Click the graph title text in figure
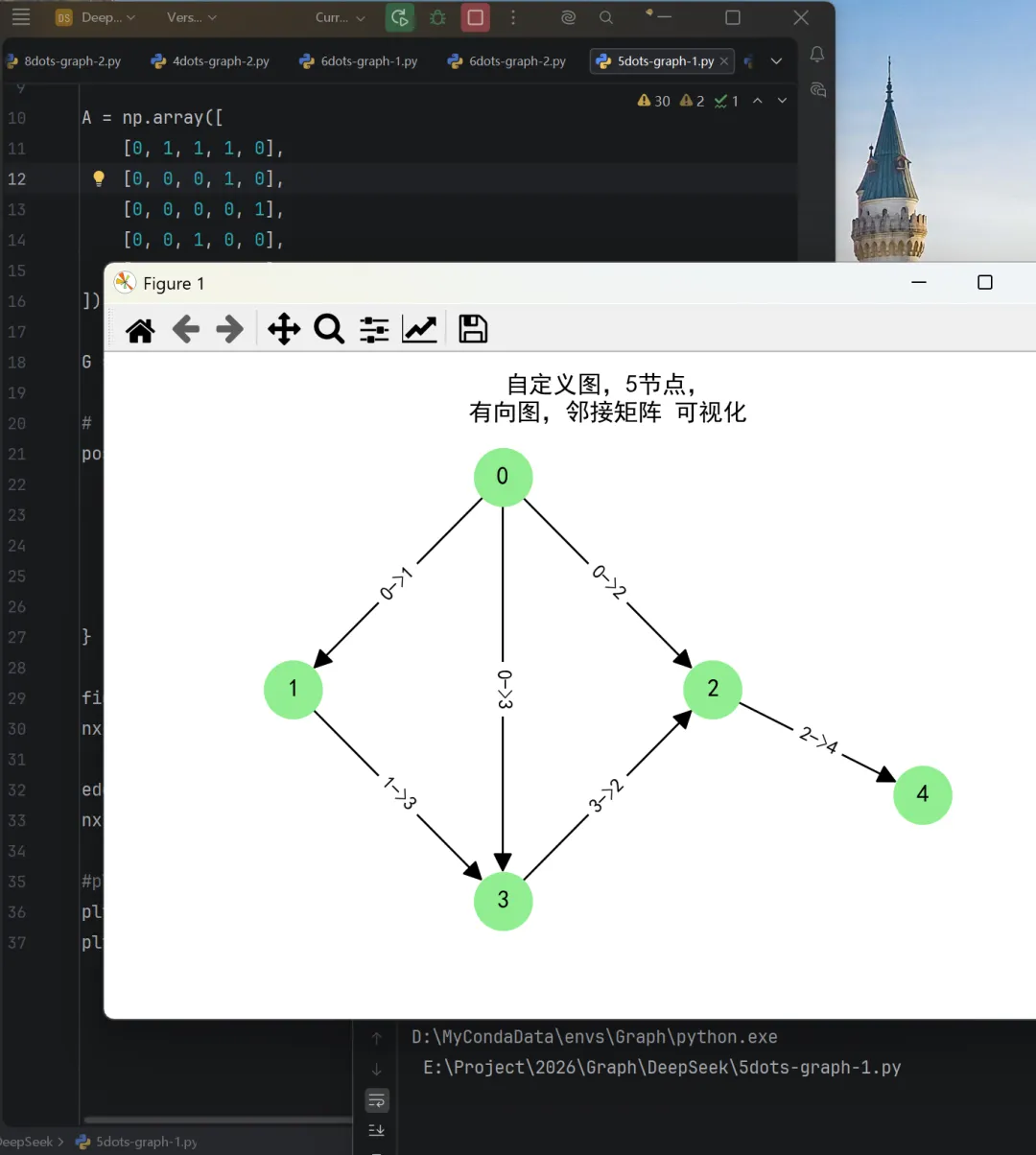Screen dimensions: 1036x1155 [607, 398]
